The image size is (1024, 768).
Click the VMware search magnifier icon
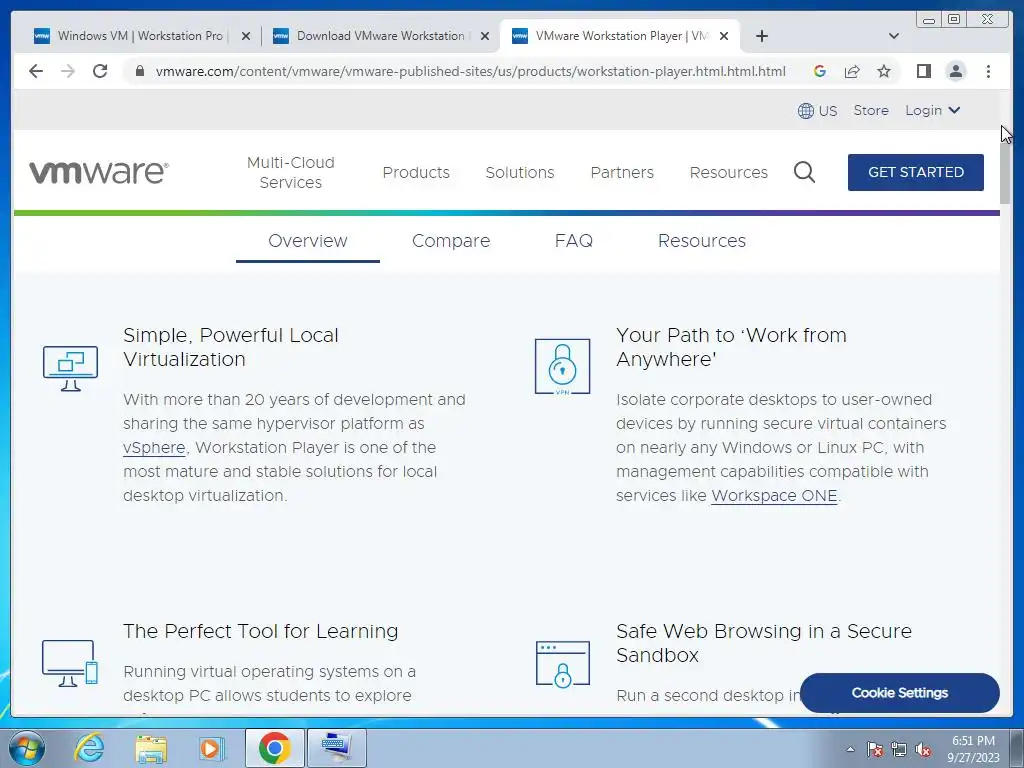point(804,172)
